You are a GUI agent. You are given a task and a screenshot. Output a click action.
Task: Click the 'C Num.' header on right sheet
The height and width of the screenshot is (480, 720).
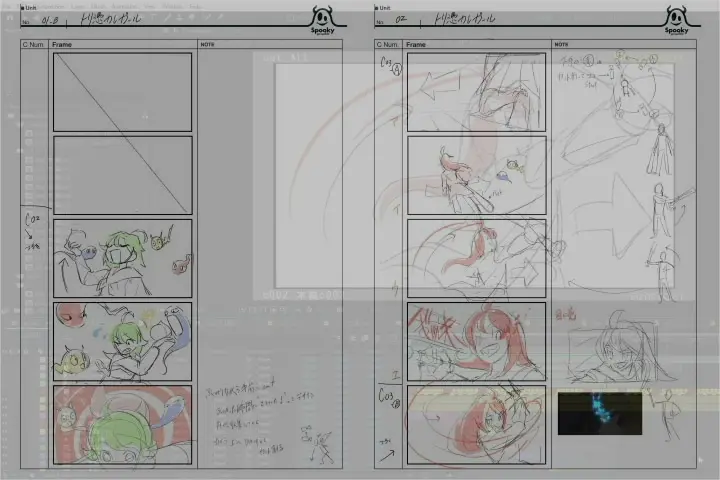[x=387, y=45]
